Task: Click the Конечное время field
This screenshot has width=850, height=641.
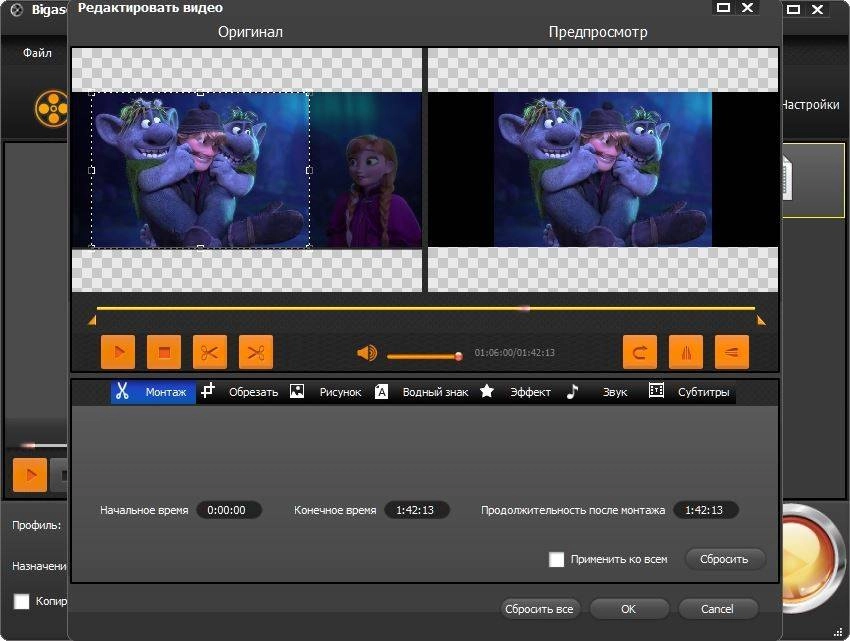Action: tap(417, 510)
